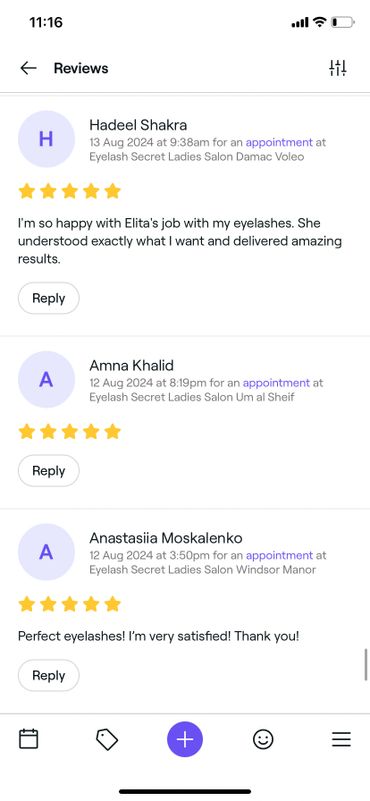The image size is (370, 801).
Task: Open the hamburger menu icon
Action: coord(341,739)
